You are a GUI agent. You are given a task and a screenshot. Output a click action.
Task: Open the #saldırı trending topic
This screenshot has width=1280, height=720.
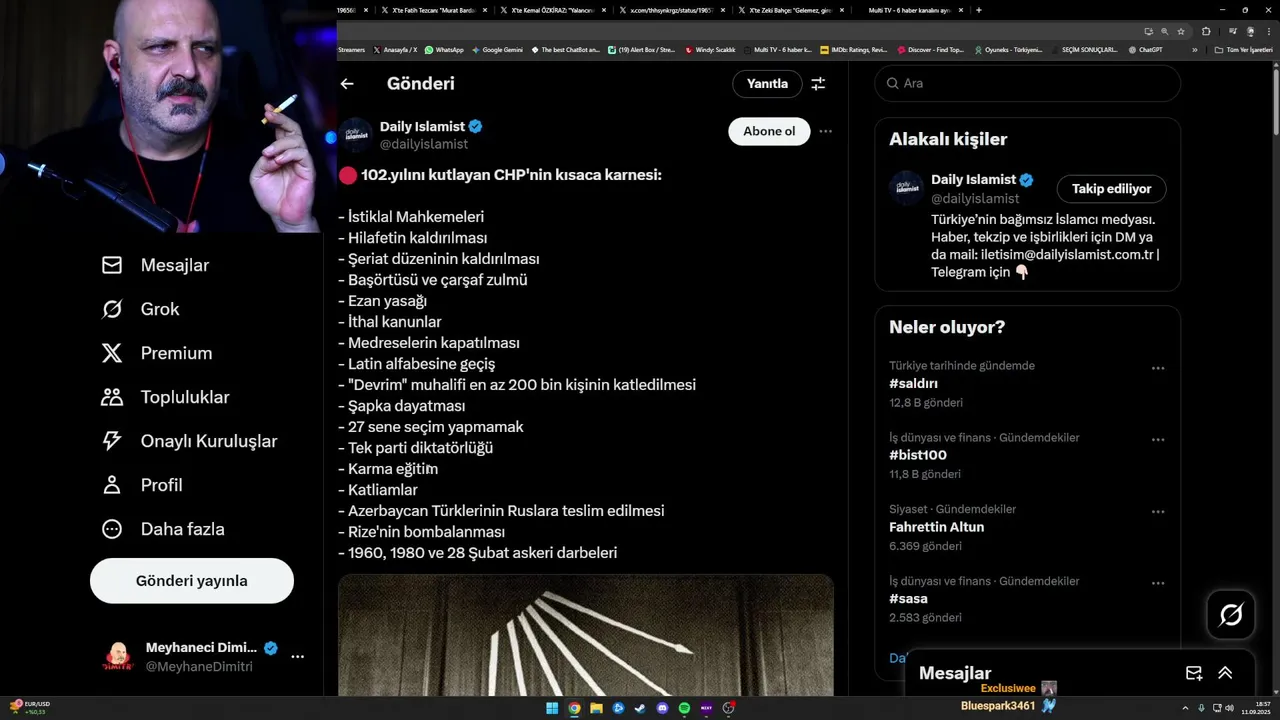coord(913,383)
